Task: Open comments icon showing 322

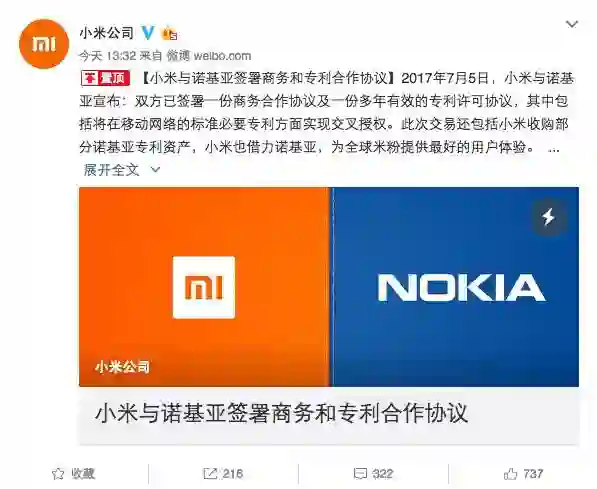Action: [360, 474]
